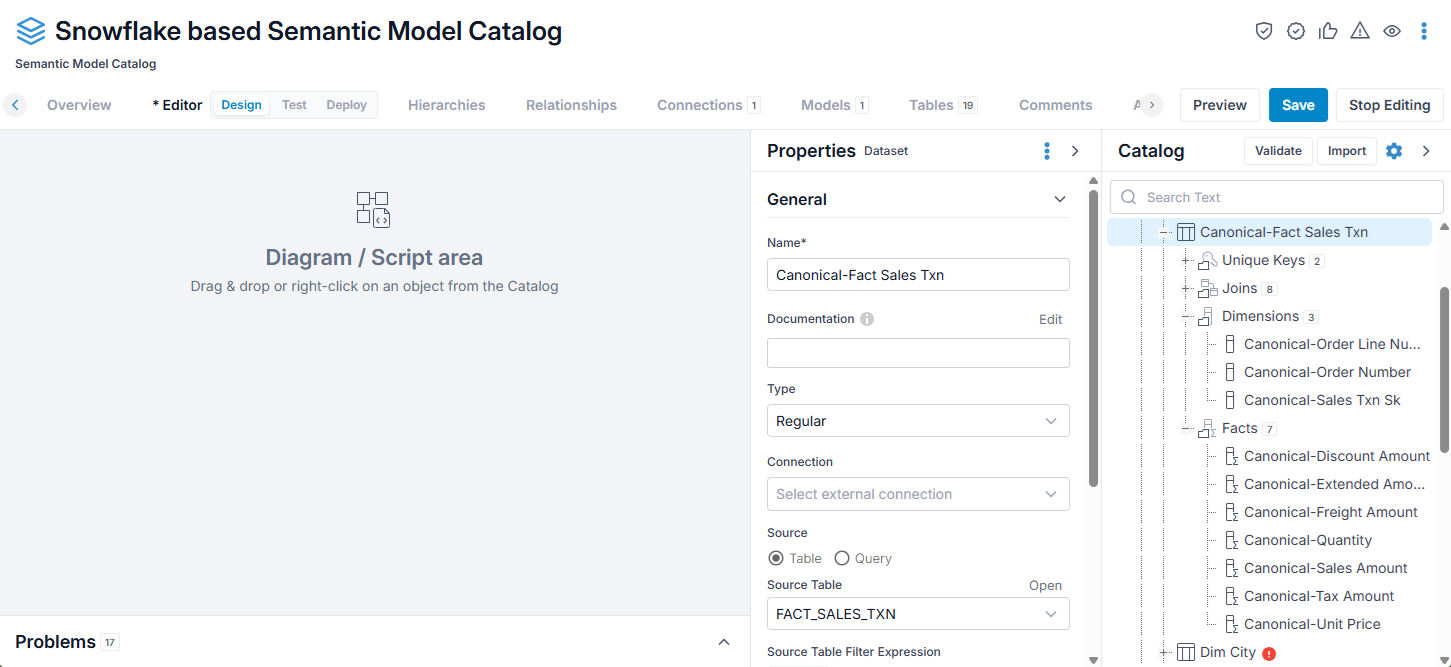1451x667 pixels.
Task: Click the Import button
Action: (x=1347, y=151)
